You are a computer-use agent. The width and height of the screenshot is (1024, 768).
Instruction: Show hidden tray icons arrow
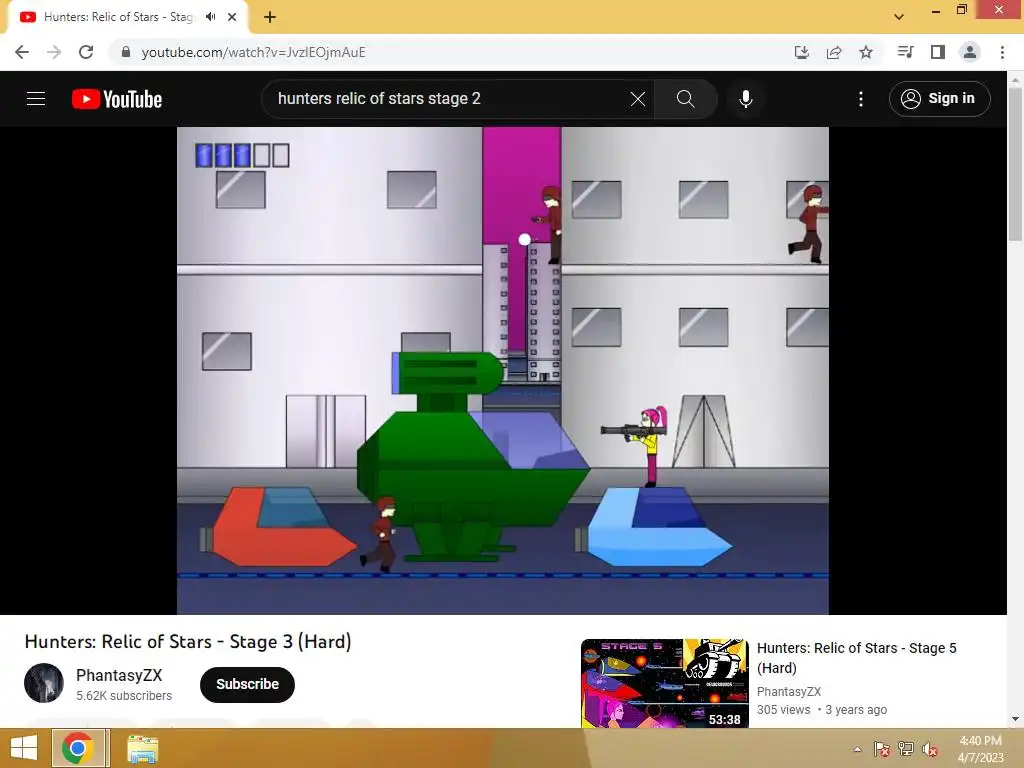coord(857,749)
